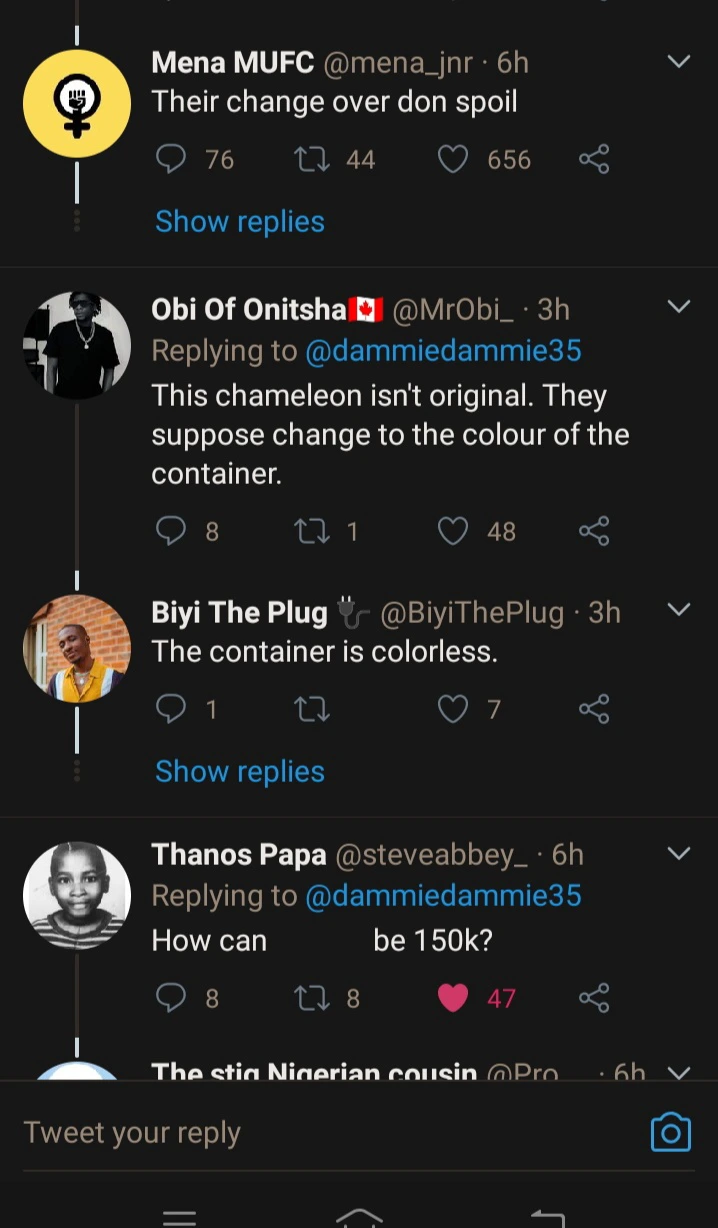The image size is (718, 1228).
Task: Unlike Thanos Papa's 150k tweet
Action: 453,997
